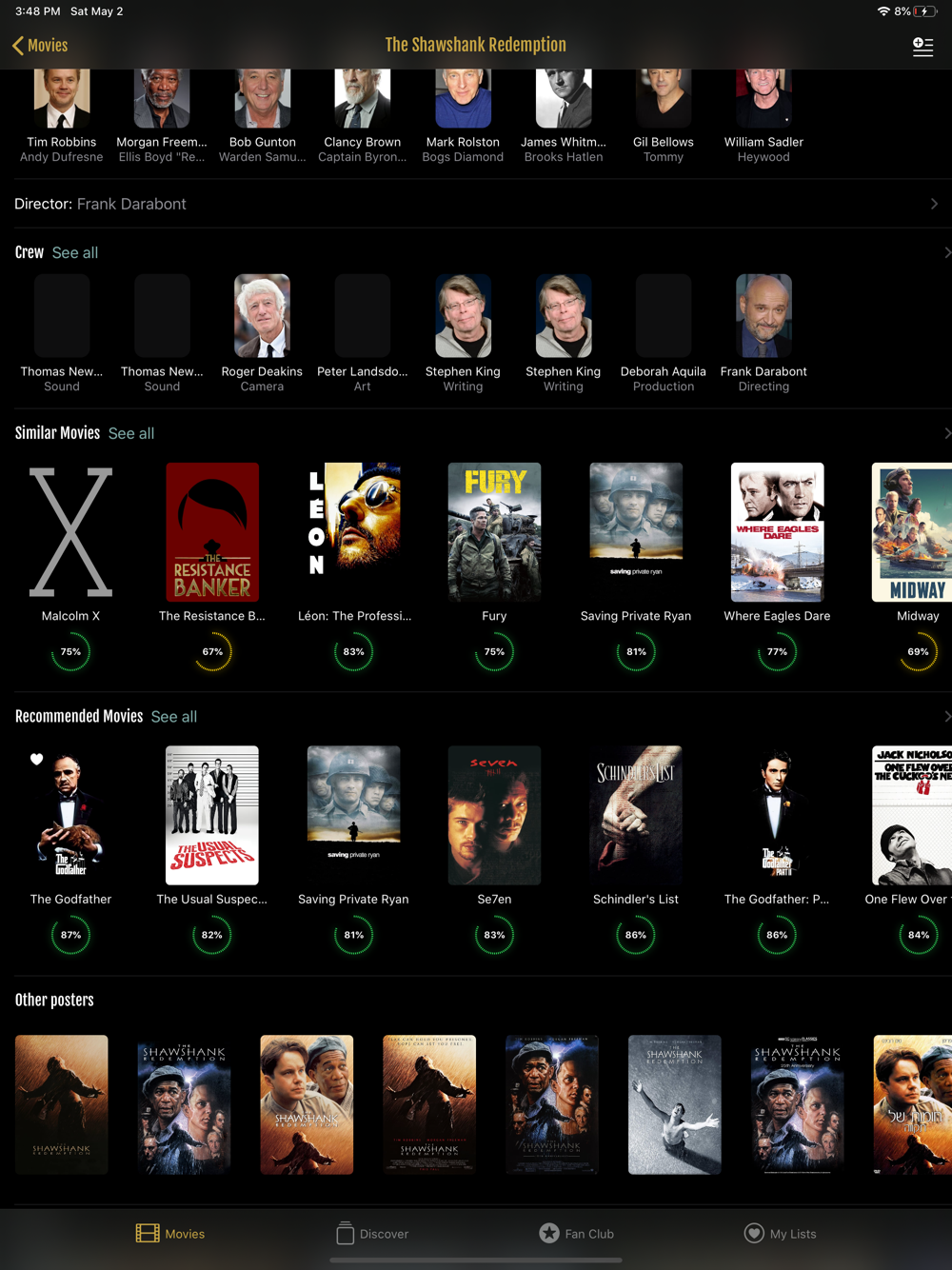Open William Sadler cast photo

click(x=764, y=98)
